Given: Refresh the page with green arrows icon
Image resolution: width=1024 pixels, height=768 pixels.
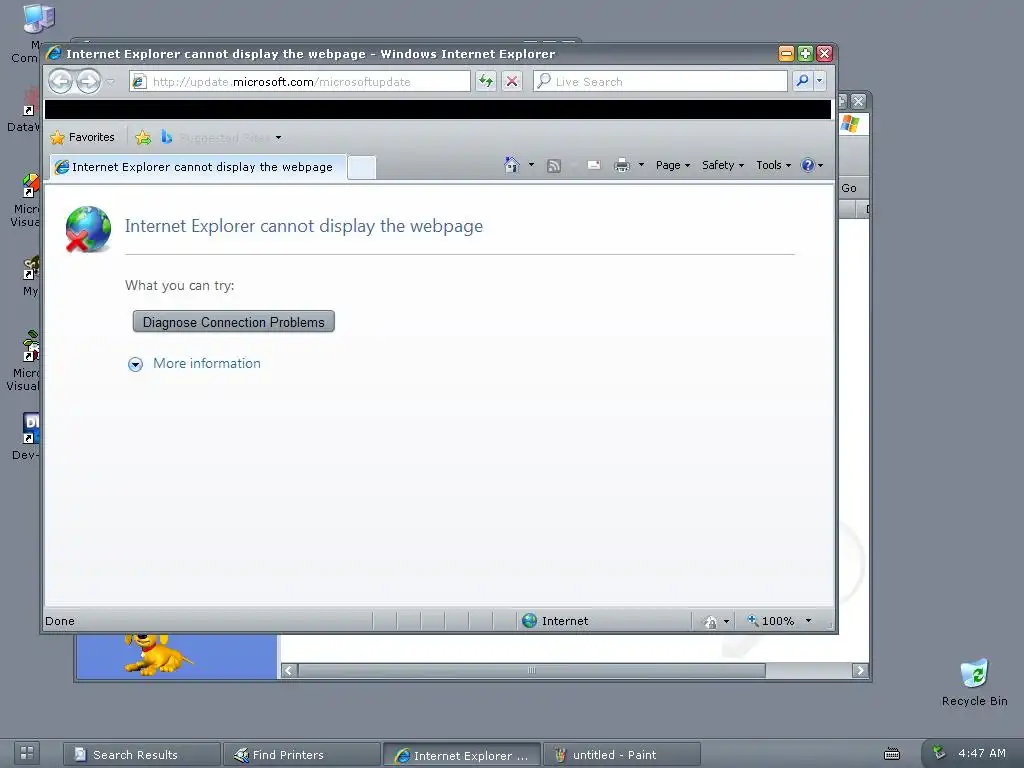Looking at the screenshot, I should pos(485,82).
